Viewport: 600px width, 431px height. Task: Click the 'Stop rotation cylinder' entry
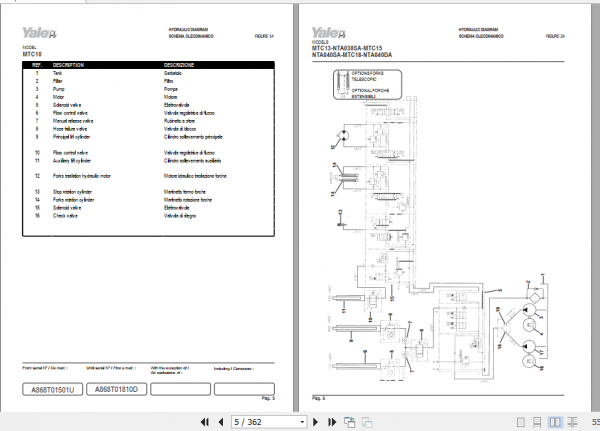tap(72, 192)
